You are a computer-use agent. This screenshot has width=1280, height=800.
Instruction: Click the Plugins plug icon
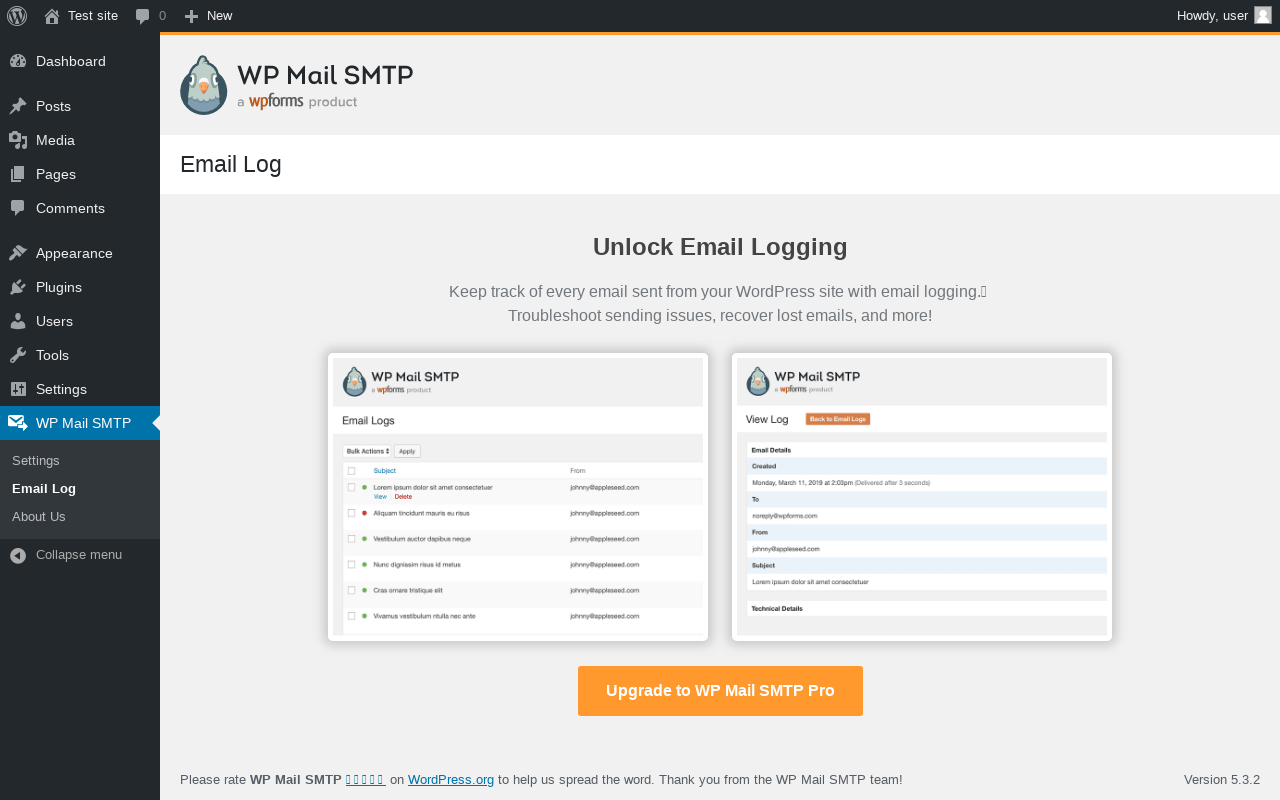pyautogui.click(x=18, y=287)
